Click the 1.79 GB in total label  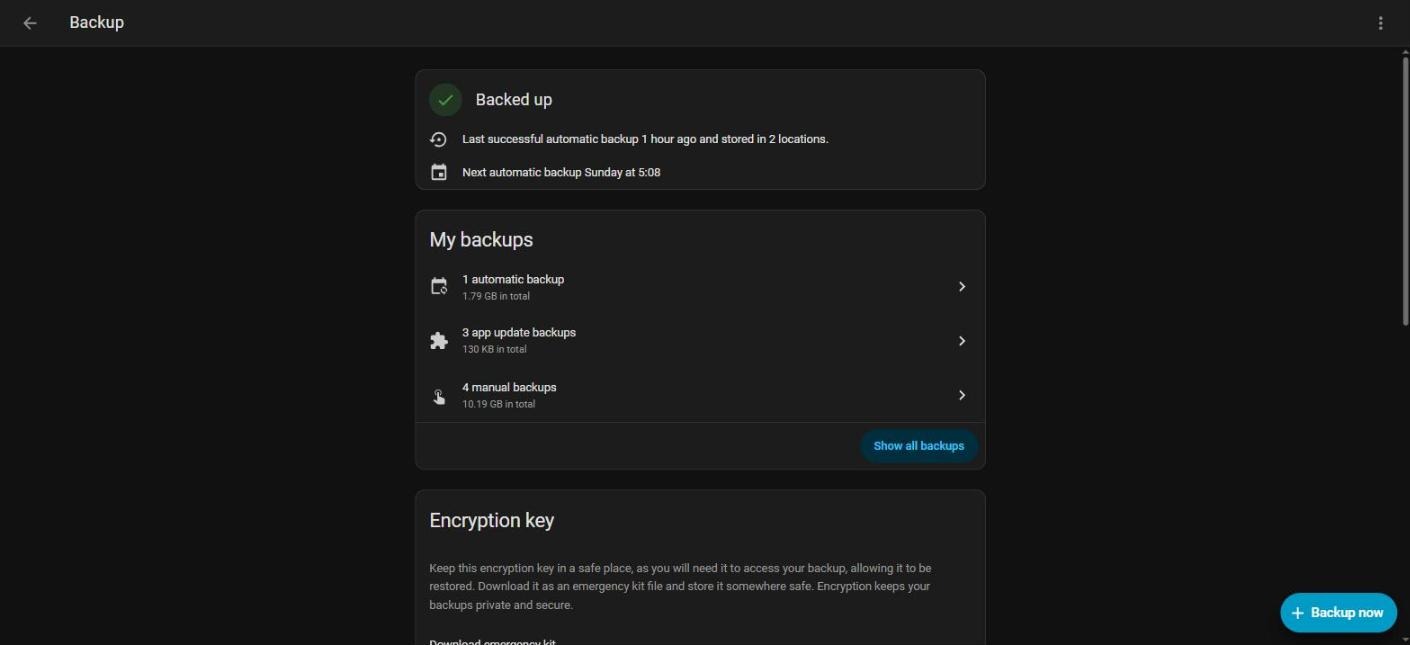point(496,297)
